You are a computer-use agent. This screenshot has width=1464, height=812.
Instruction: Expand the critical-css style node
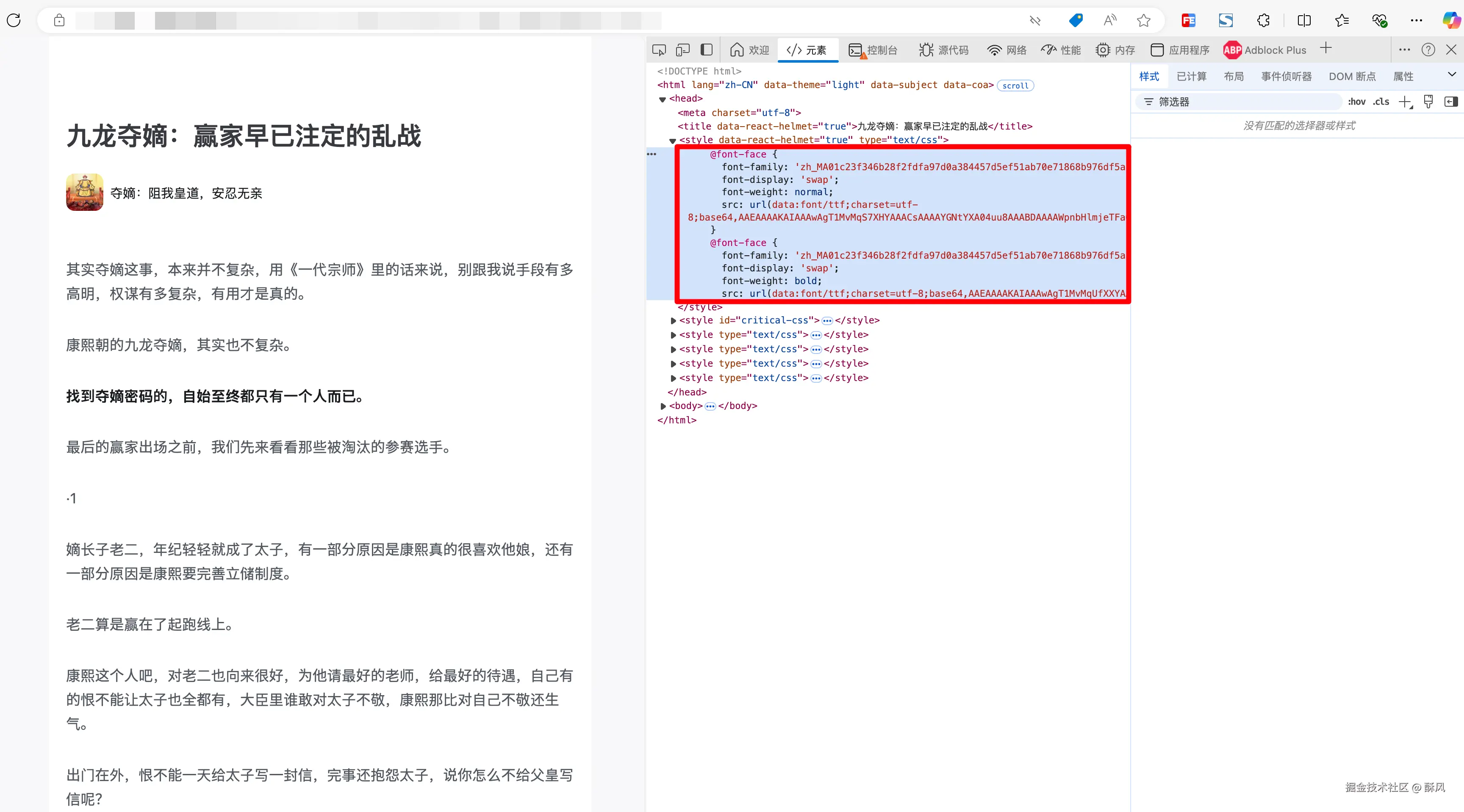(674, 321)
